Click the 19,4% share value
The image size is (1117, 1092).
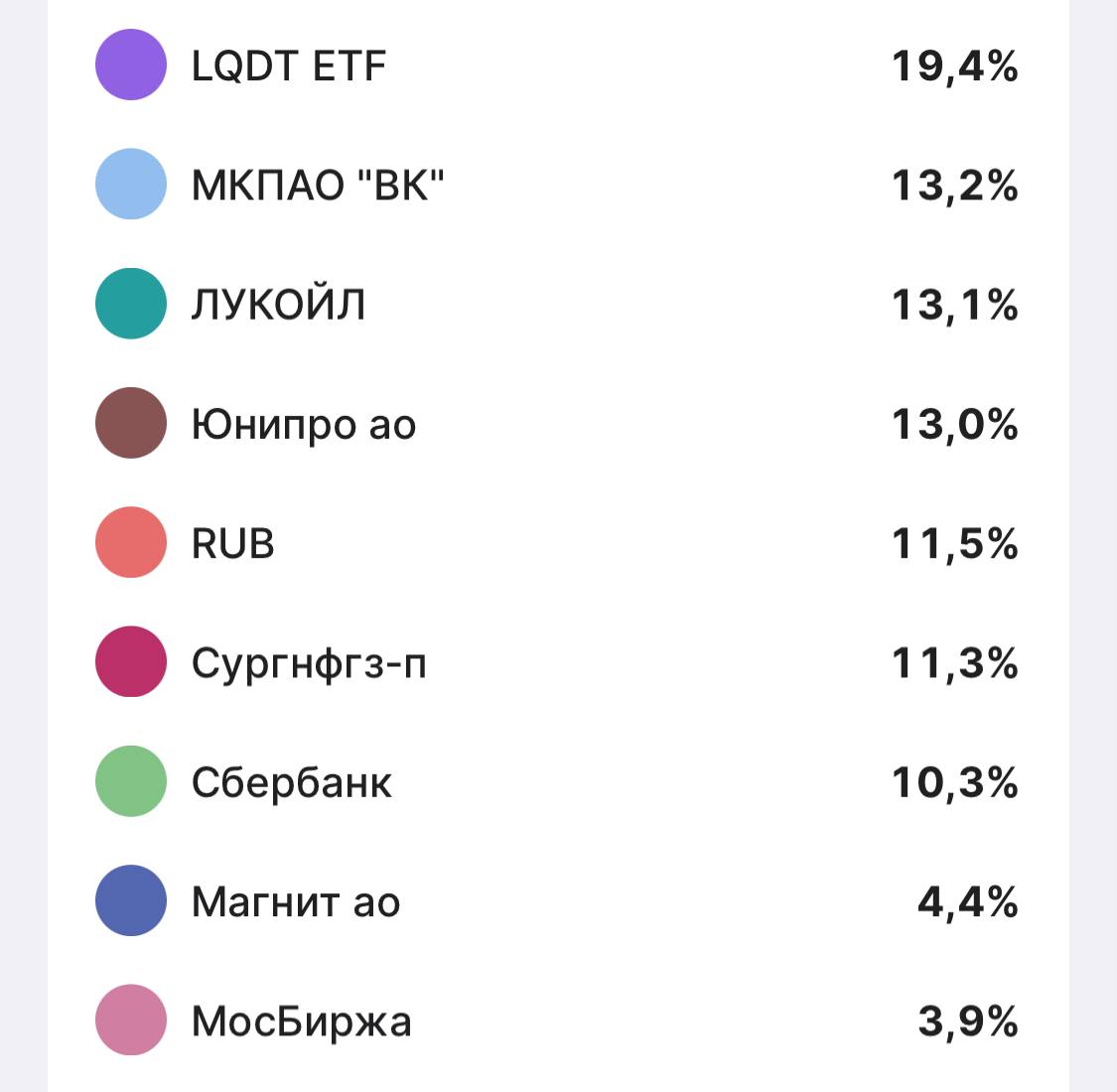954,67
